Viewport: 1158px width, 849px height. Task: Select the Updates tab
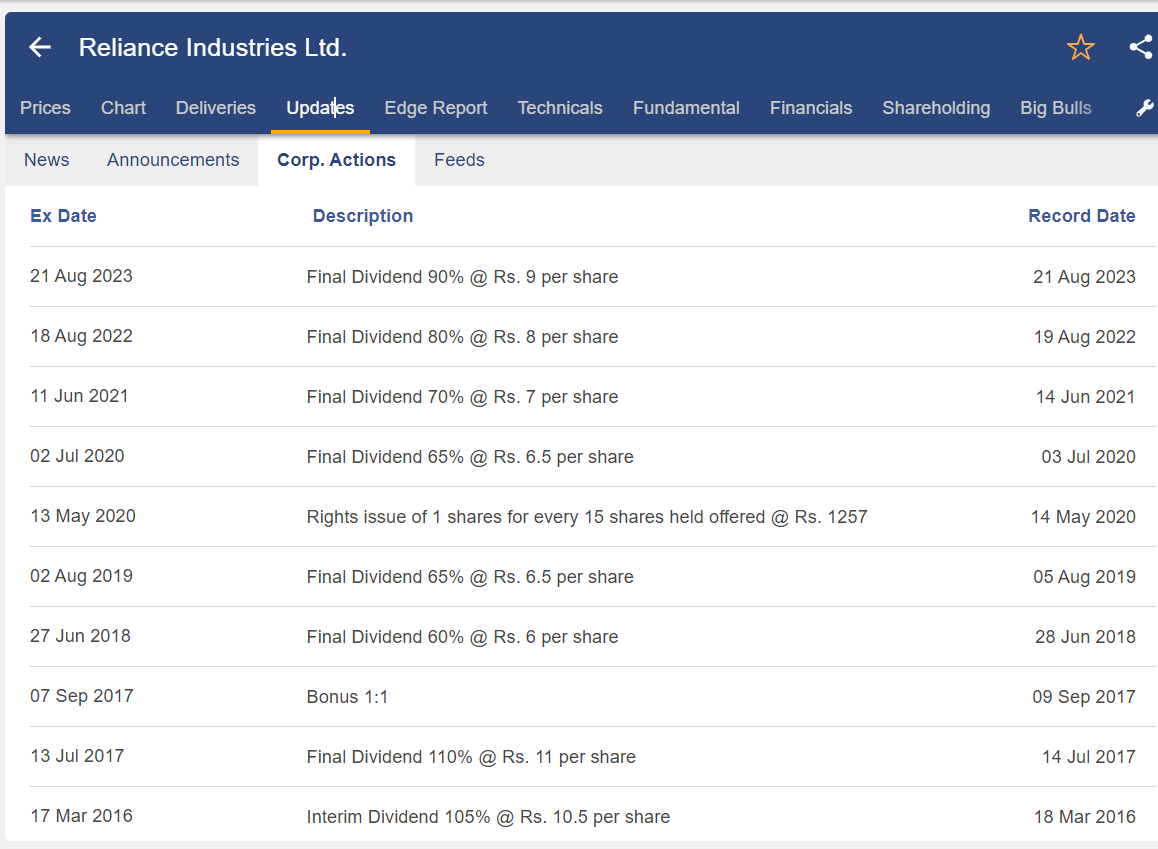(321, 108)
